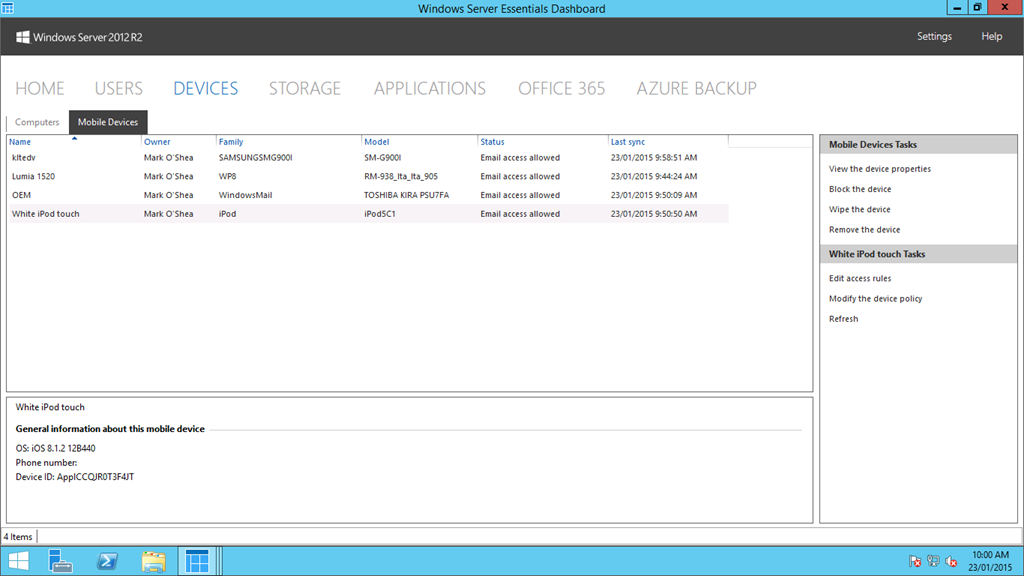1024x576 pixels.
Task: Open the Windows Start button
Action: [x=18, y=561]
